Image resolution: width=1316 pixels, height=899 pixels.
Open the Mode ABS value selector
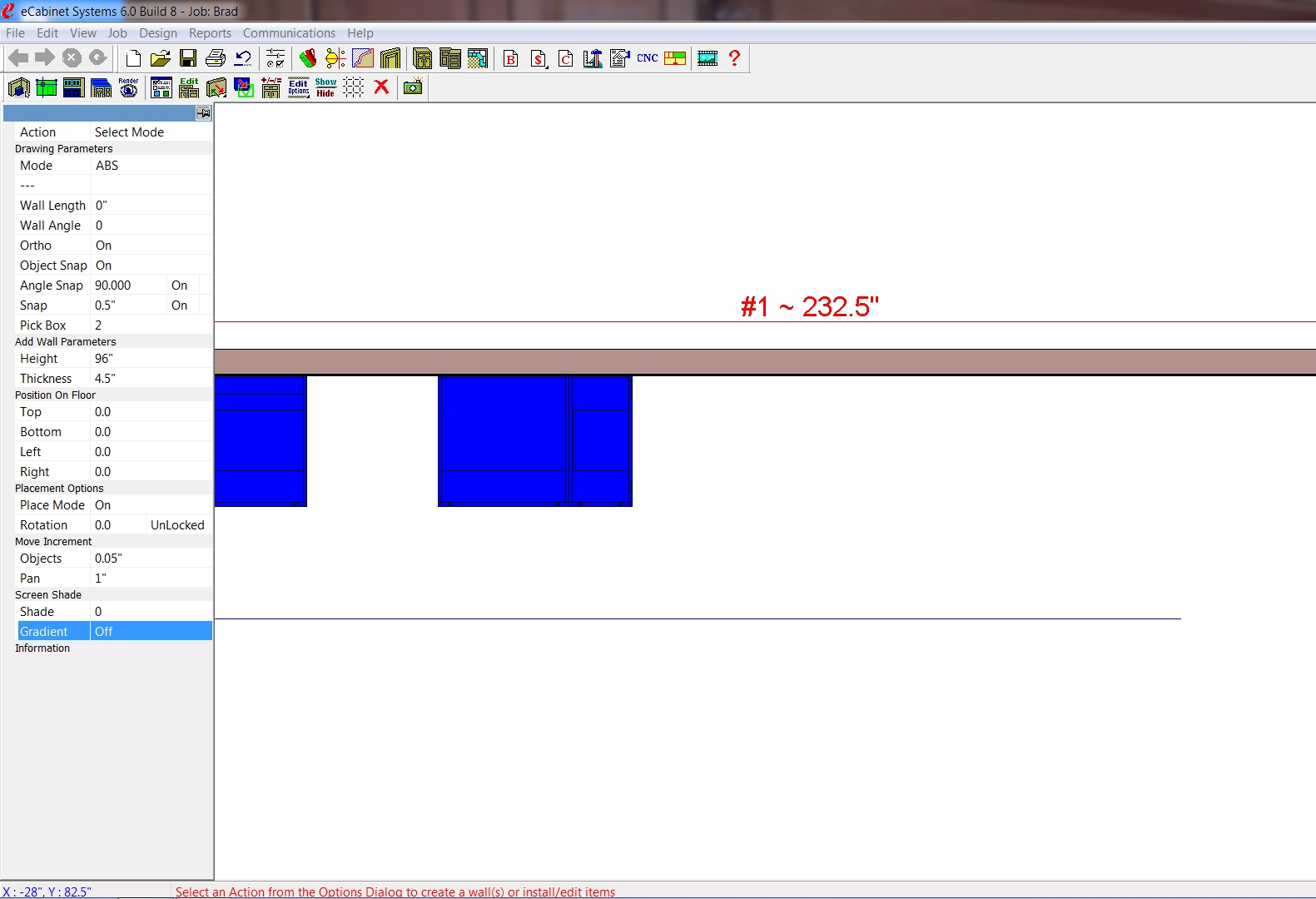pyautogui.click(x=150, y=166)
